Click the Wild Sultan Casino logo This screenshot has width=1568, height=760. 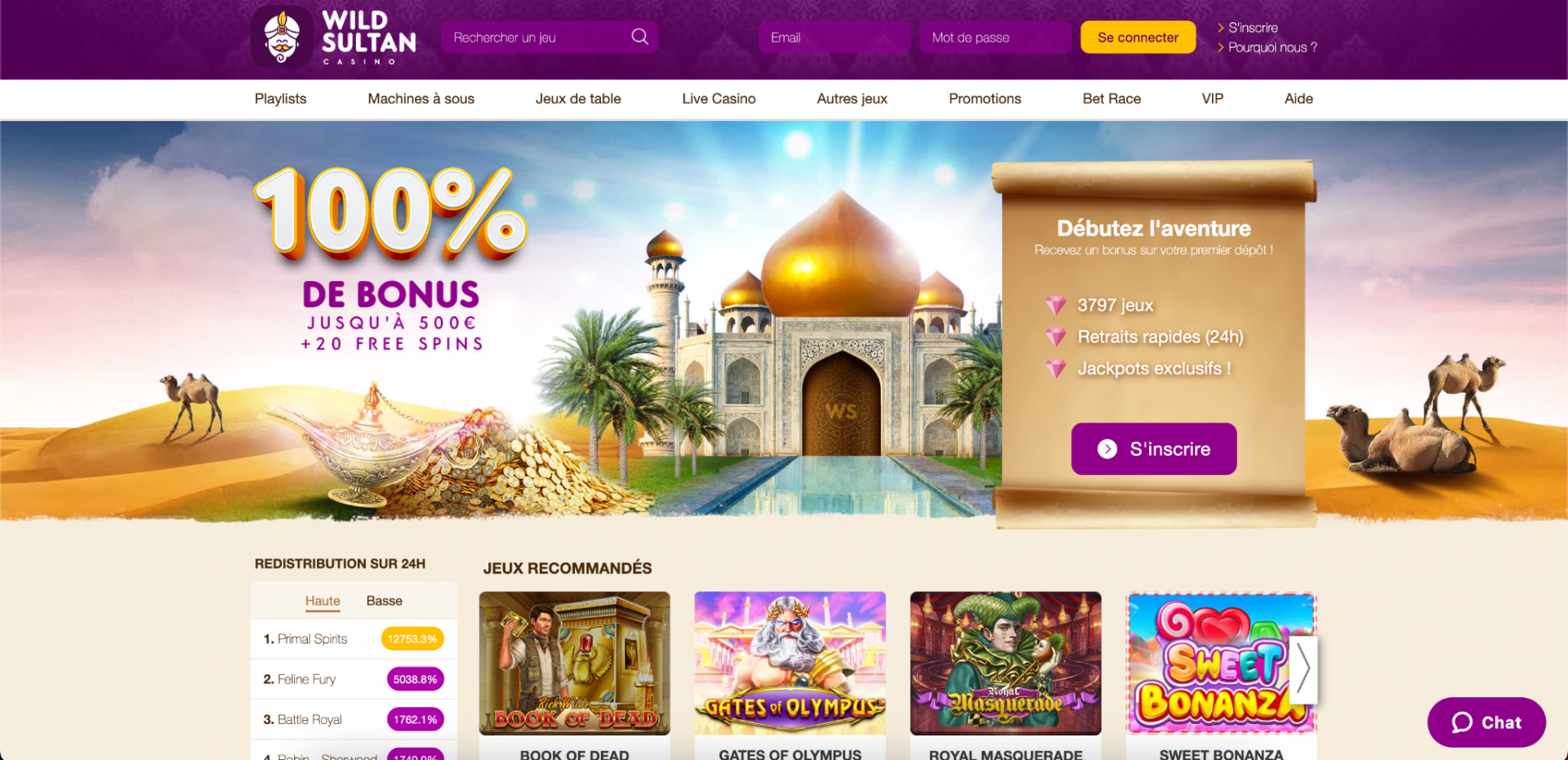[x=334, y=38]
